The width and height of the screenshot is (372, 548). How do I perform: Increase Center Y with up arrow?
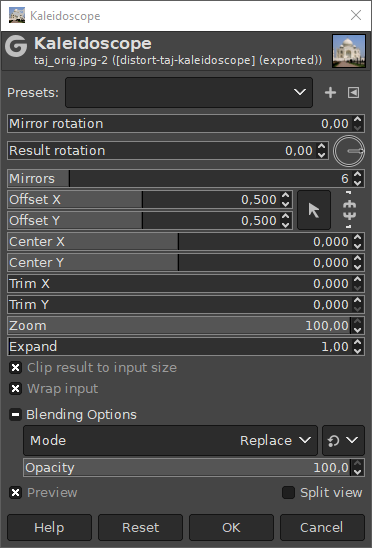pyautogui.click(x=357, y=258)
